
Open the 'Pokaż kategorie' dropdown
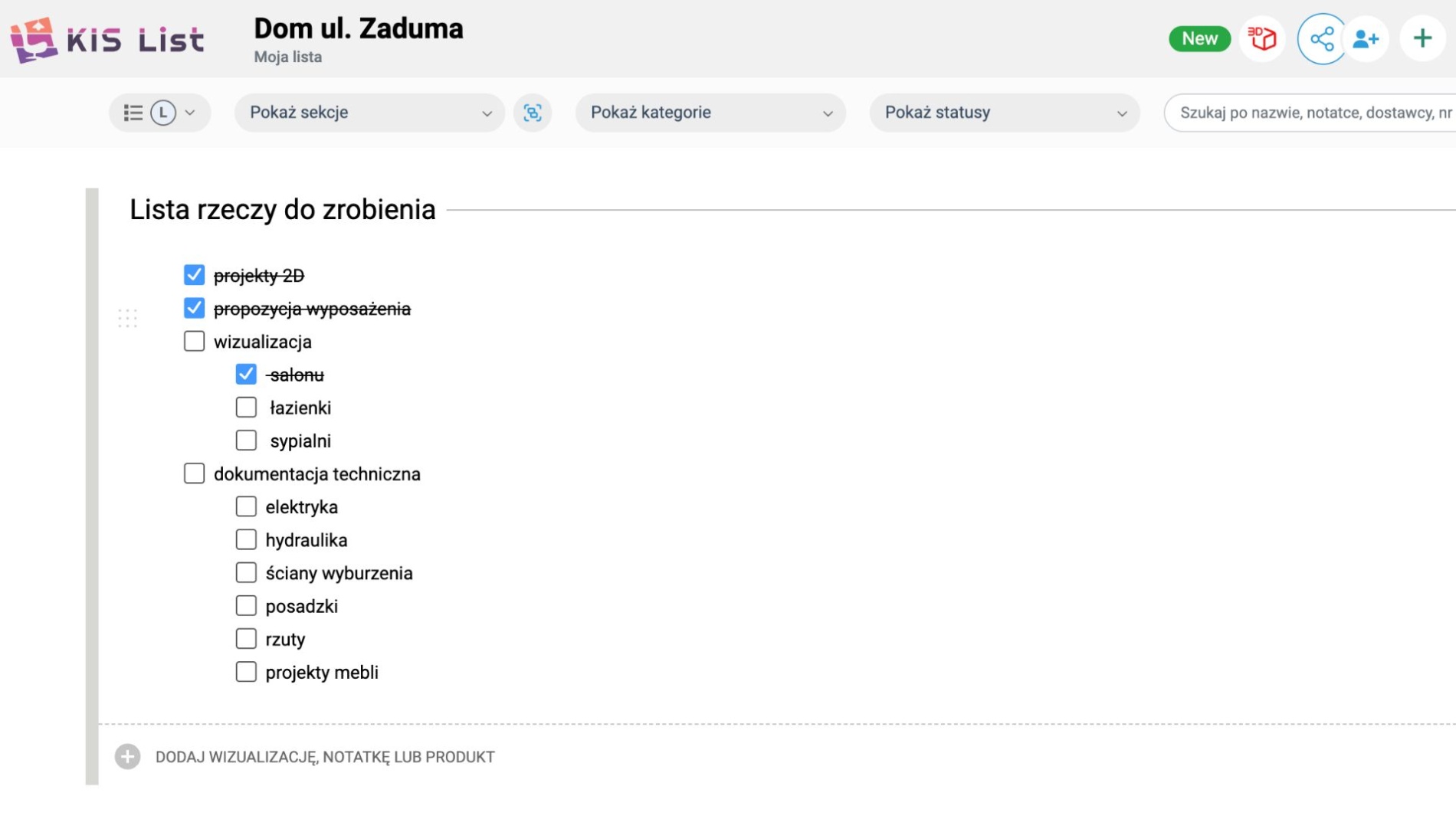pos(710,113)
